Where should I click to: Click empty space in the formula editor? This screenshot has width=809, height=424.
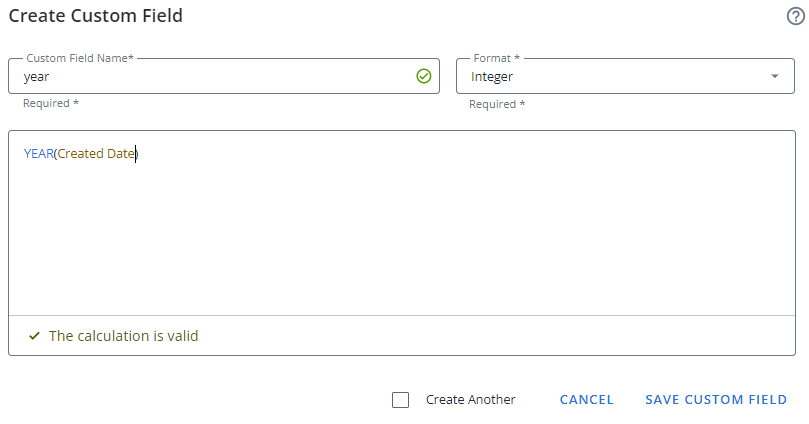pos(400,240)
